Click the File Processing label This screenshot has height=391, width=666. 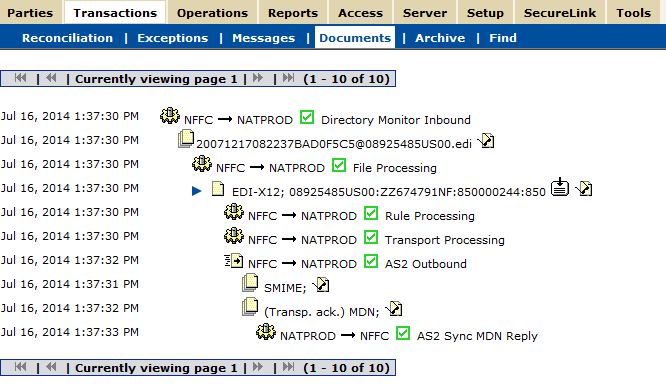pos(395,168)
